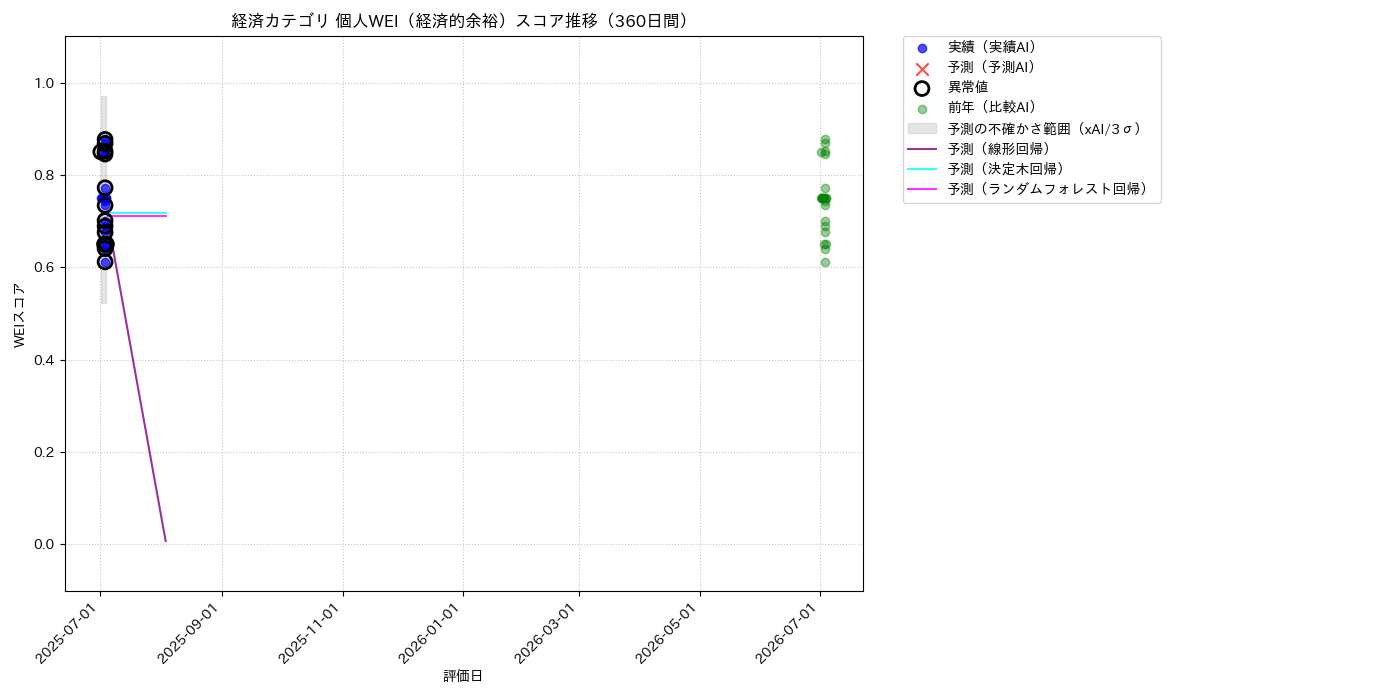Click the blue 実績(実績AI) legend marker
This screenshot has width=1400, height=700.
pos(922,48)
